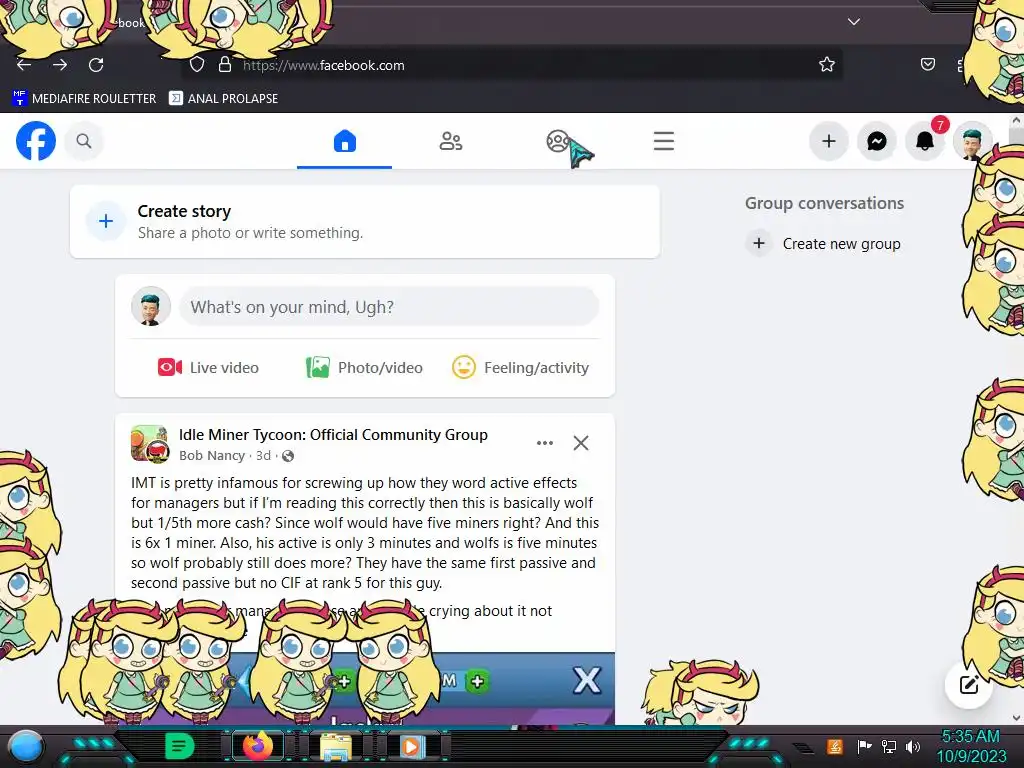
Task: Open File Explorer from taskbar
Action: point(336,746)
